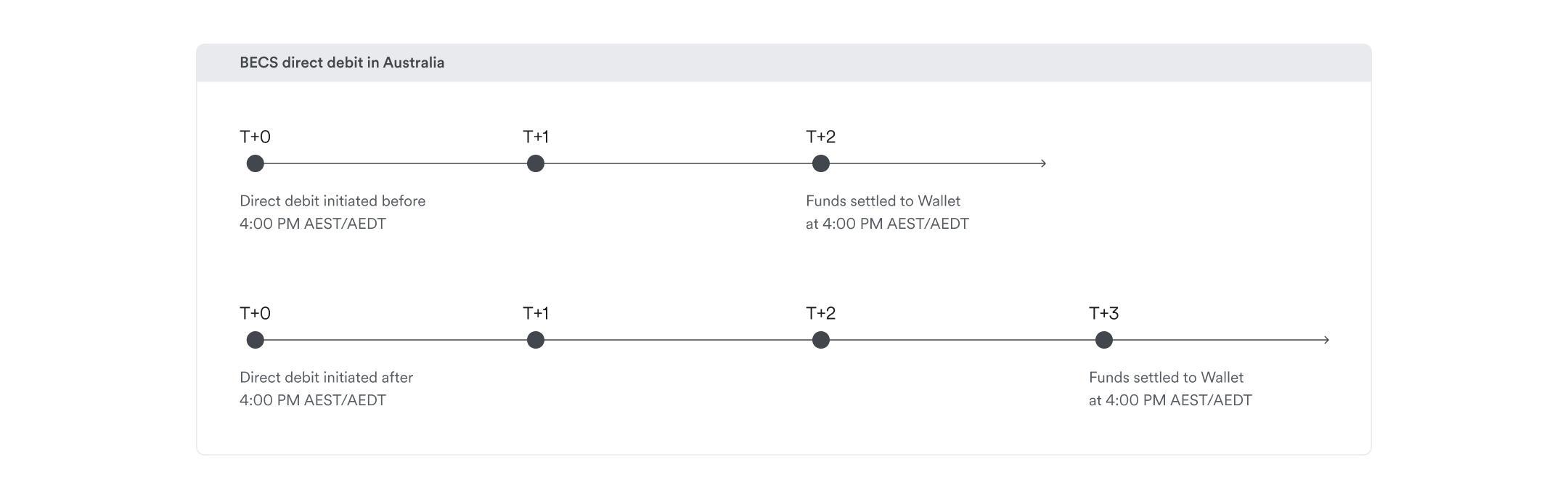Click the T+3 label text
The image size is (1568, 499).
pyautogui.click(x=1103, y=313)
